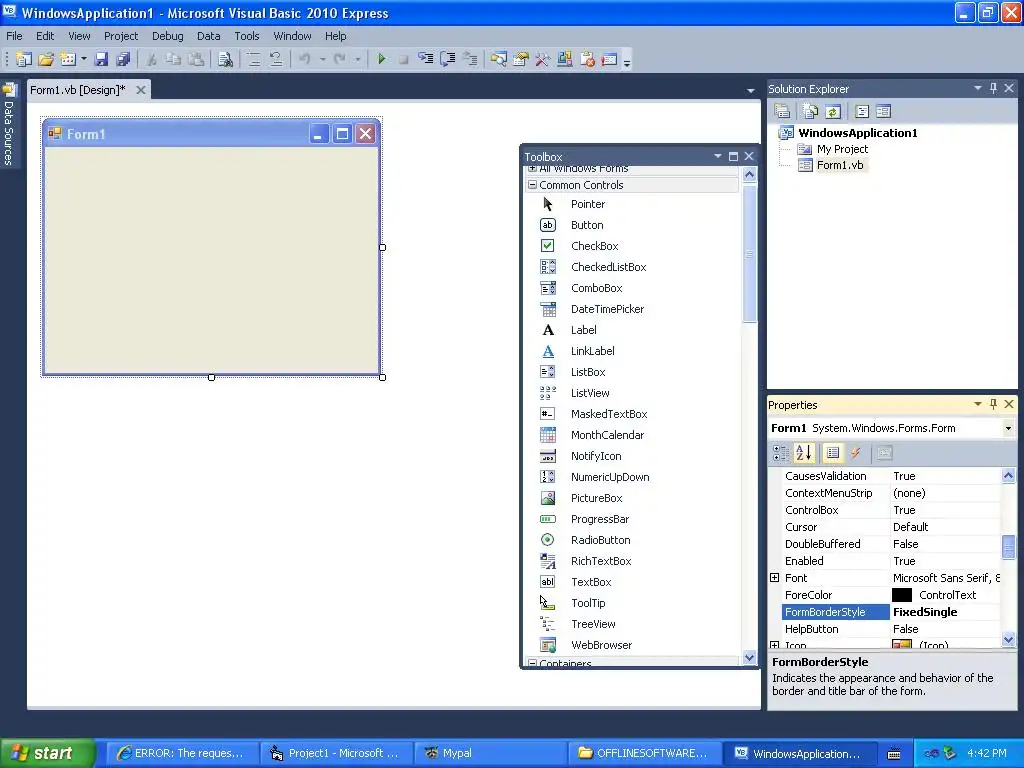
Task: Switch Properties to Categorized view
Action: [x=780, y=453]
